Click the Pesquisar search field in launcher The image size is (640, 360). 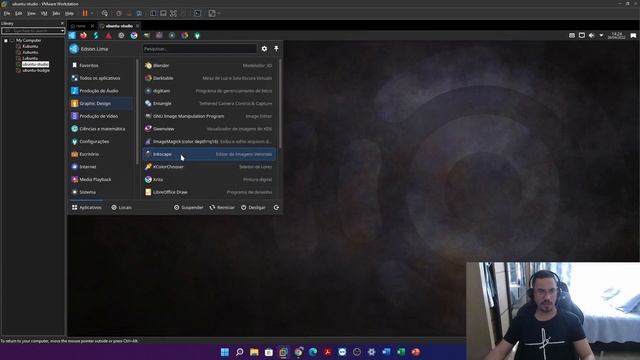[200, 49]
